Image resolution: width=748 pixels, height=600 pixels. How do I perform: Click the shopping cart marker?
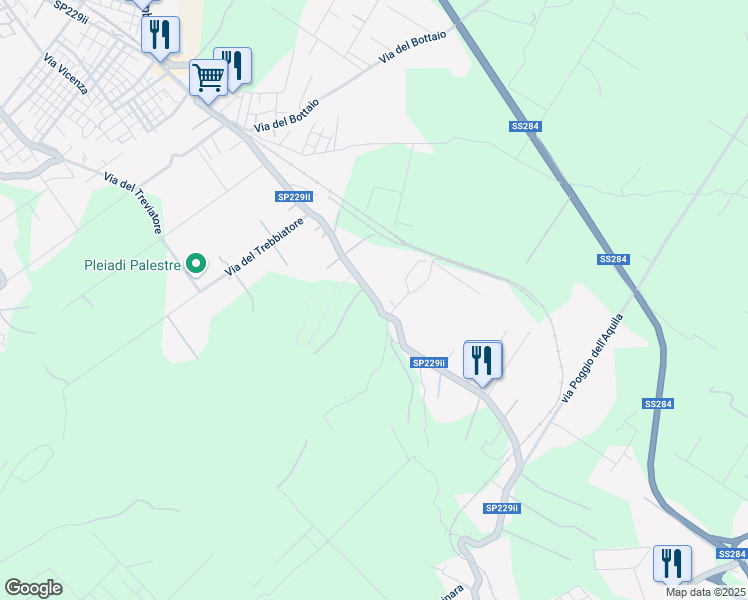[208, 78]
